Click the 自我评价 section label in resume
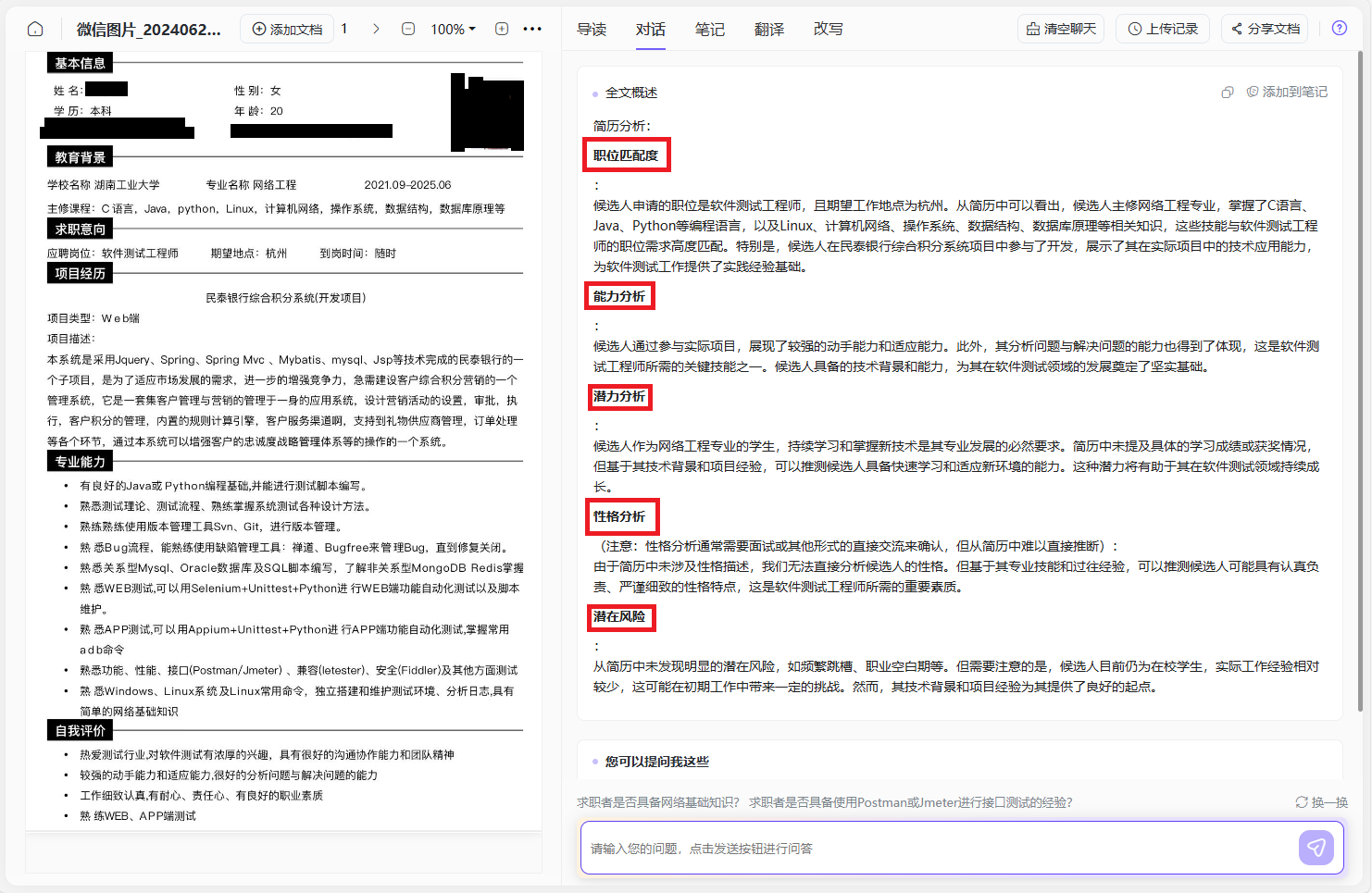1372x893 pixels. tap(80, 730)
